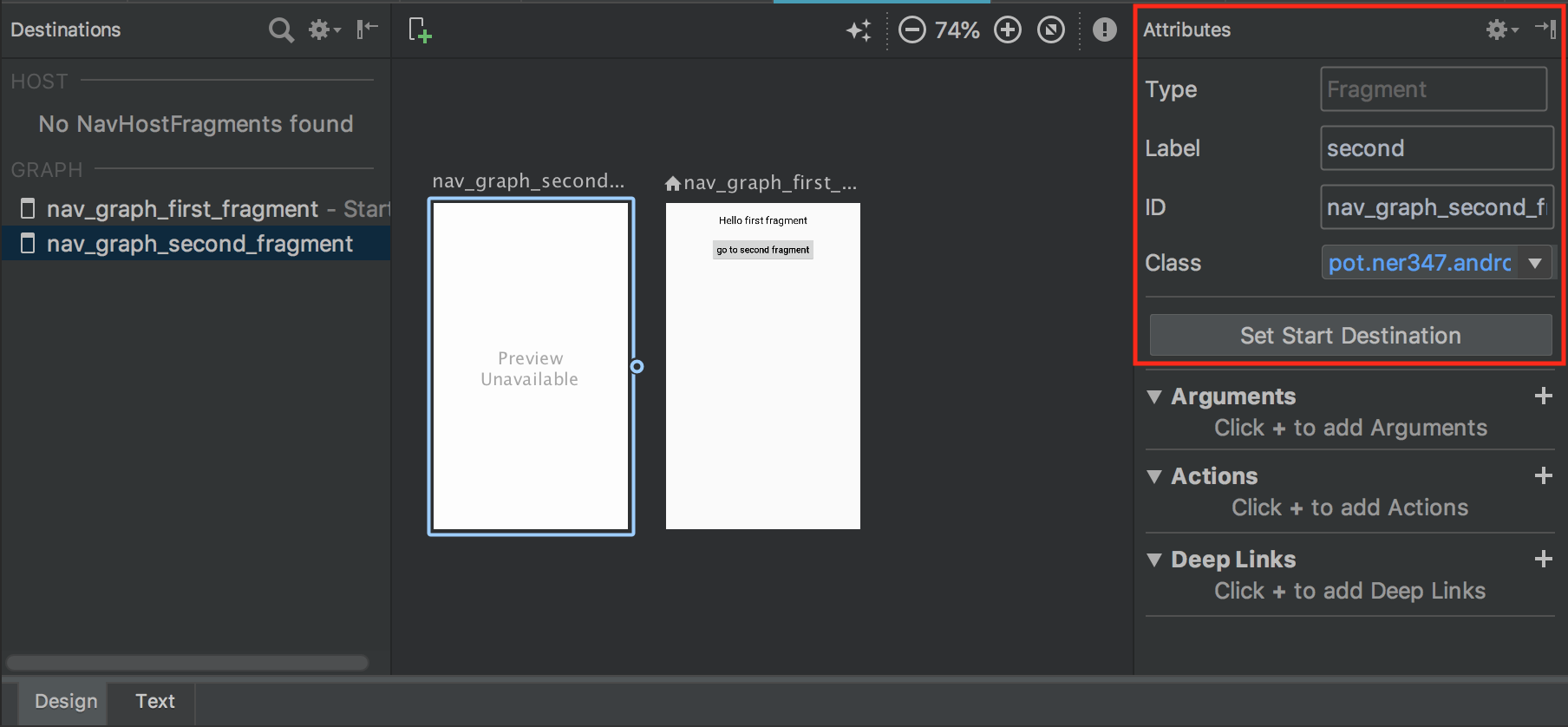This screenshot has height=727, width=1568.
Task: Click the Set Start Destination button
Action: coord(1350,336)
